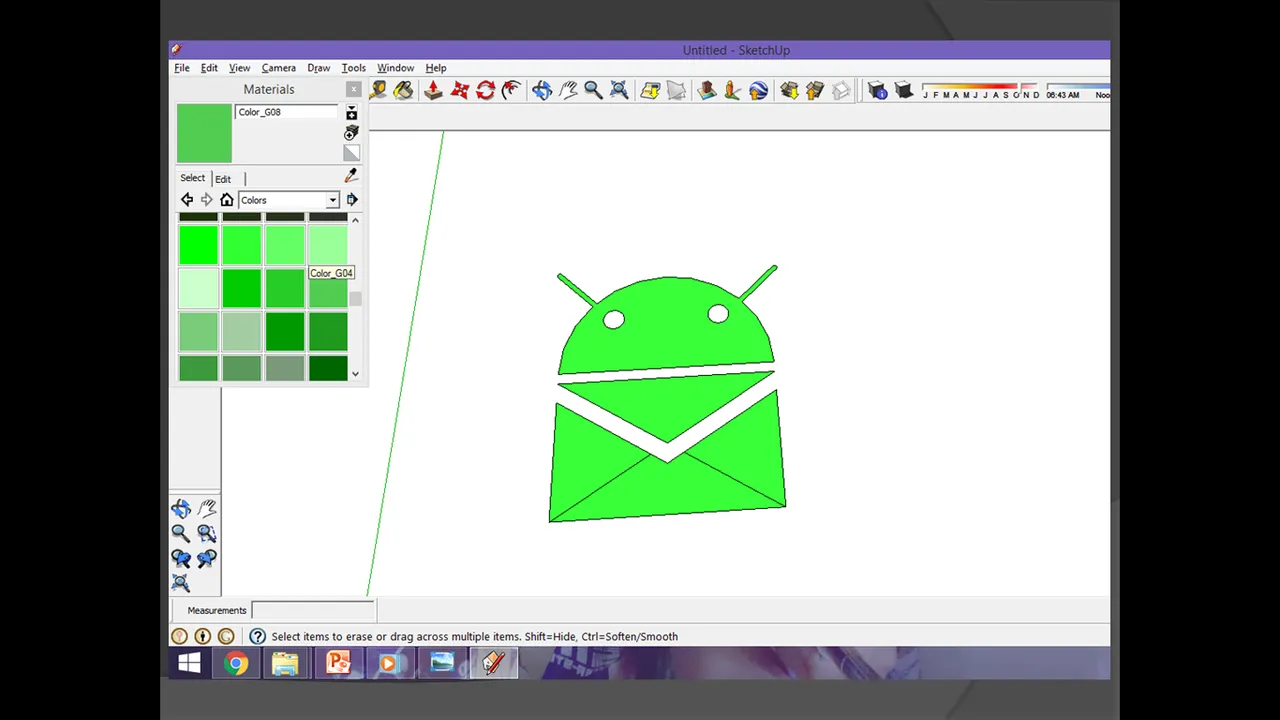Click the Add Location icon
1280x720 pixels.
[x=650, y=91]
